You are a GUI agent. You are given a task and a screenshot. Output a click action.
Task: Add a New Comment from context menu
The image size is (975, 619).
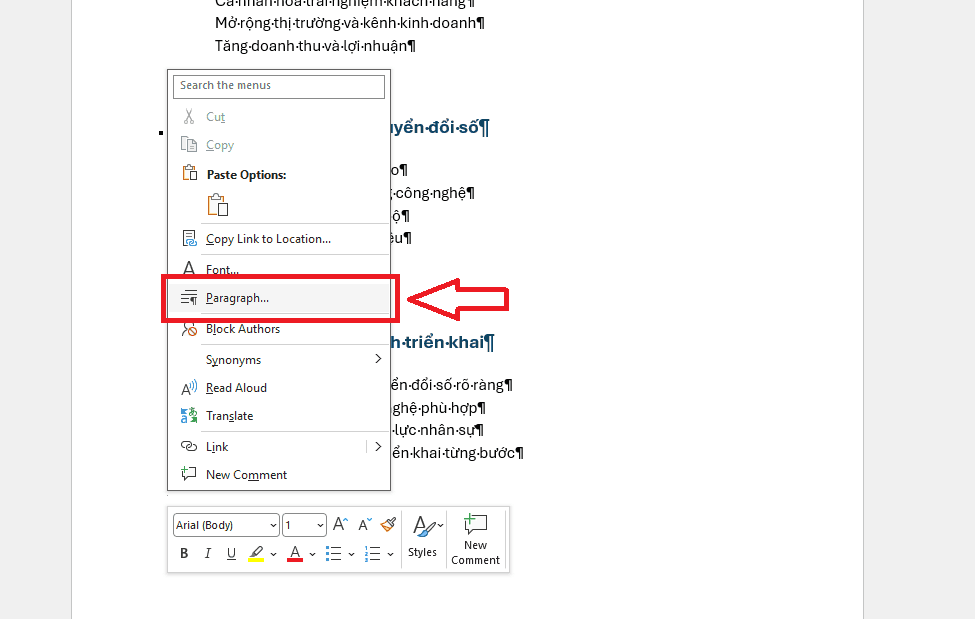pyautogui.click(x=279, y=475)
